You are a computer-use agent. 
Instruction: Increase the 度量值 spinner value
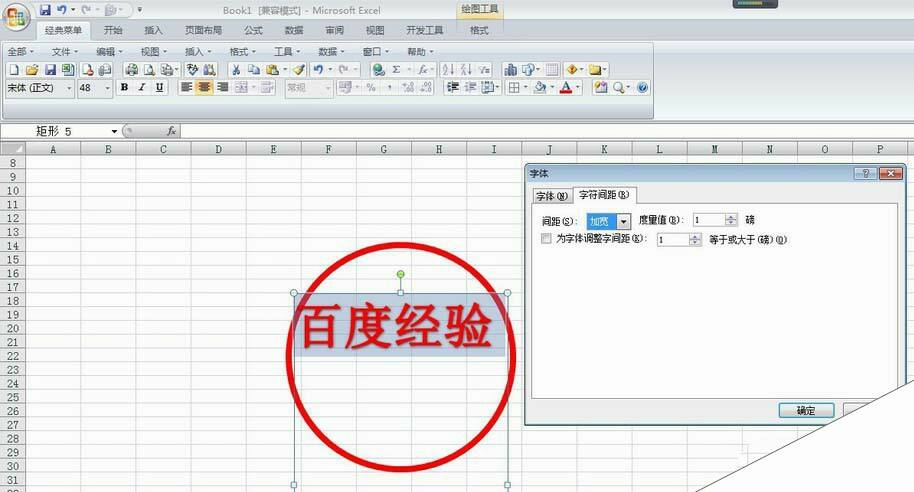tap(731, 217)
